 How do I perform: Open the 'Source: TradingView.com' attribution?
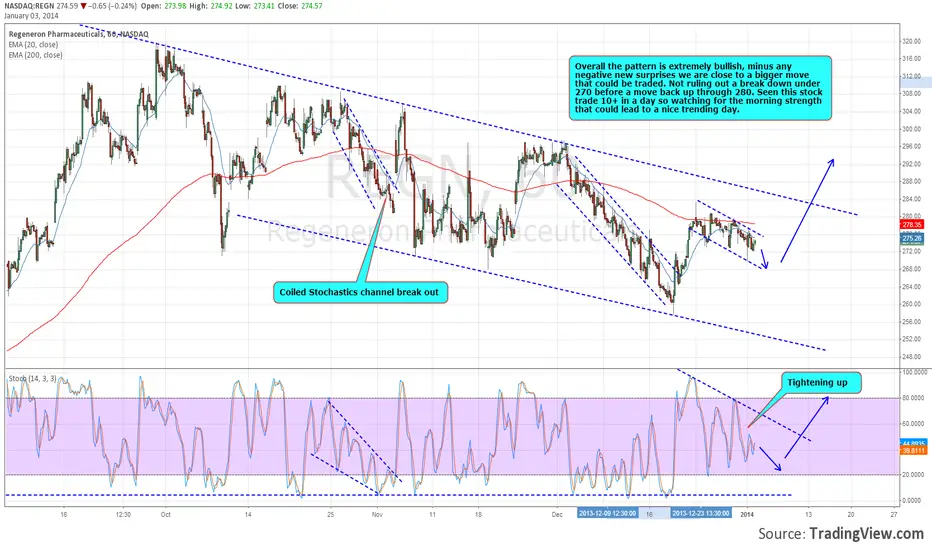pyautogui.click(x=840, y=533)
